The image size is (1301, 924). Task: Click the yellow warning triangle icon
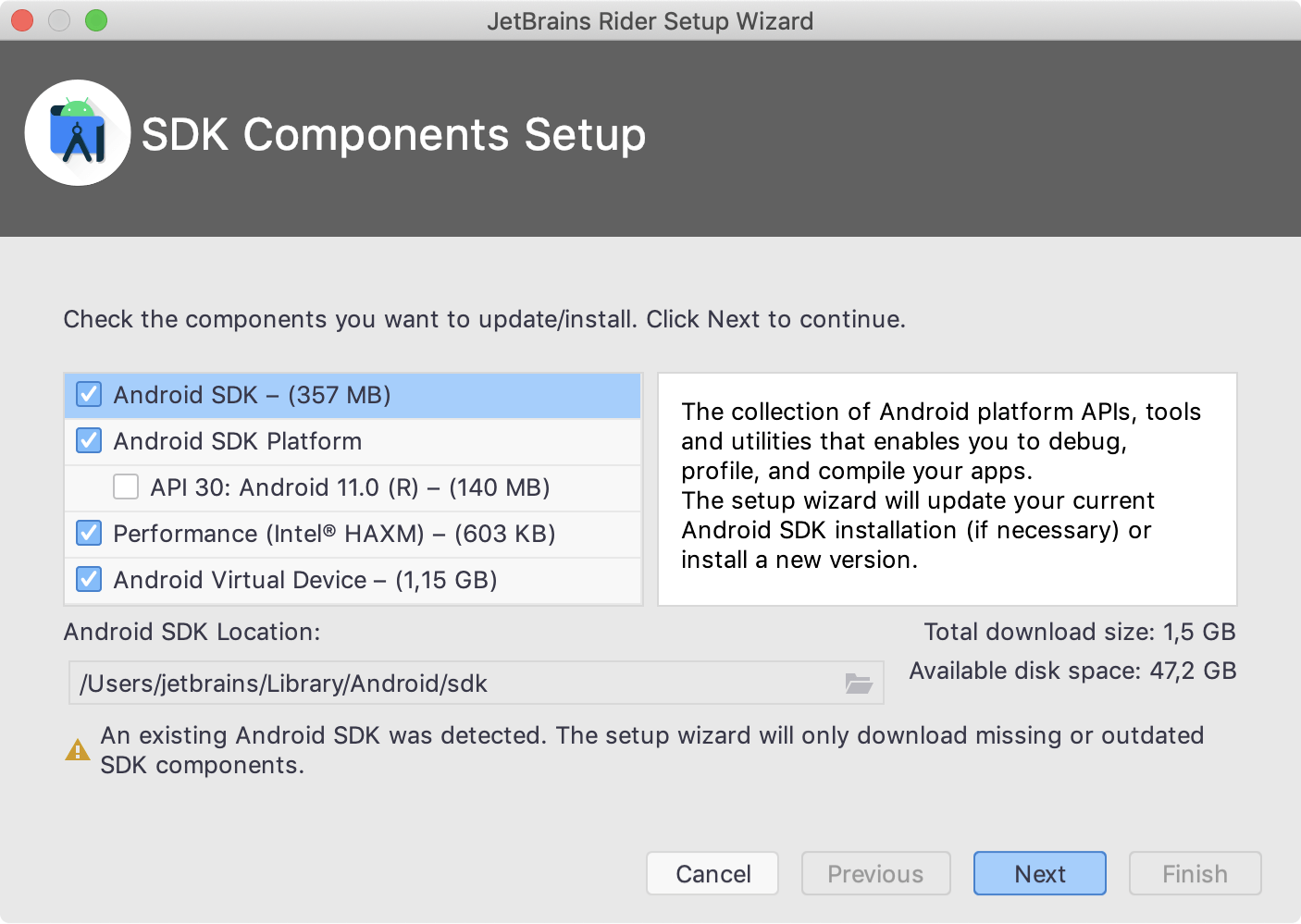pos(78,750)
